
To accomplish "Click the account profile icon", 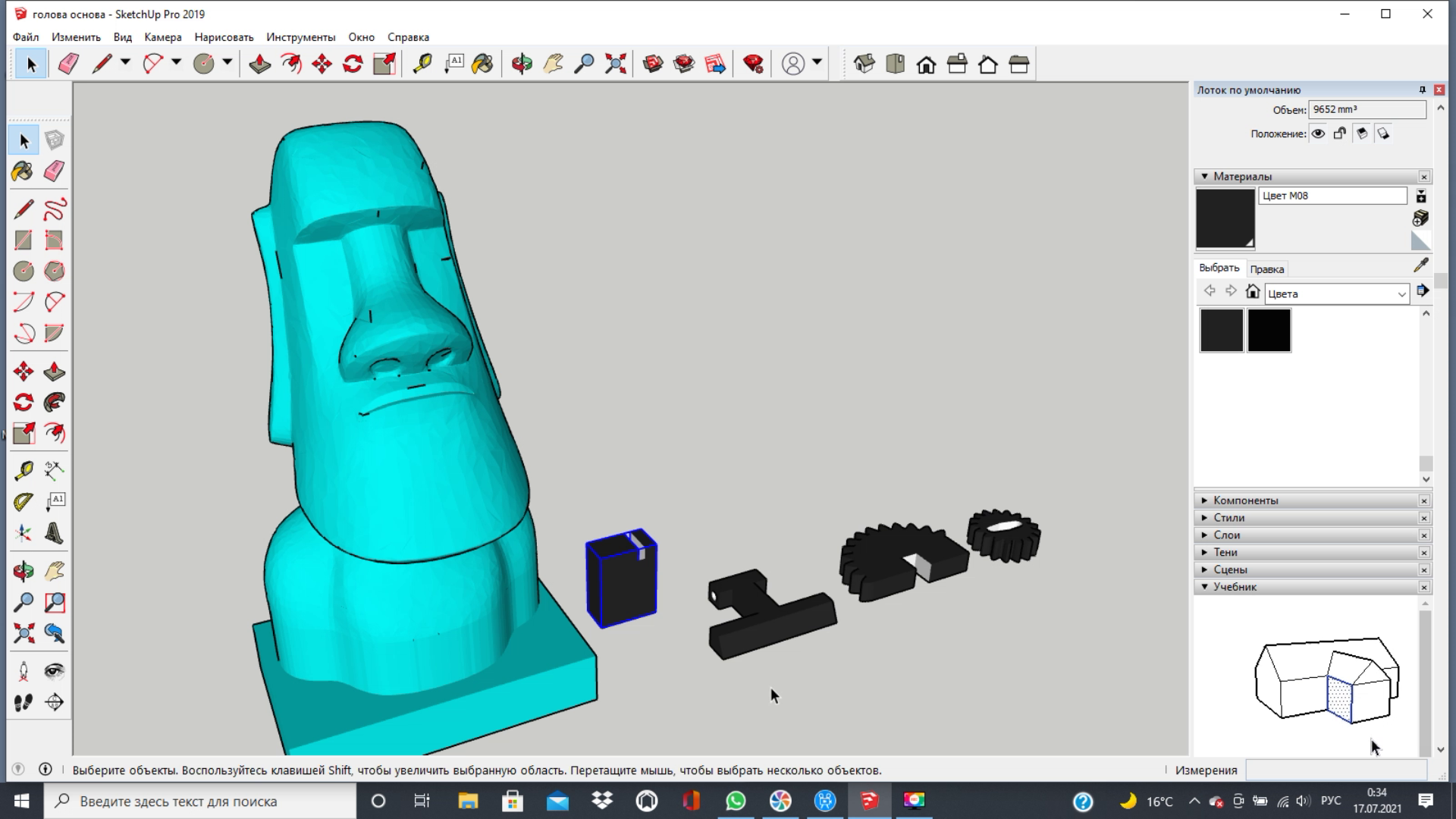I will coord(793,64).
